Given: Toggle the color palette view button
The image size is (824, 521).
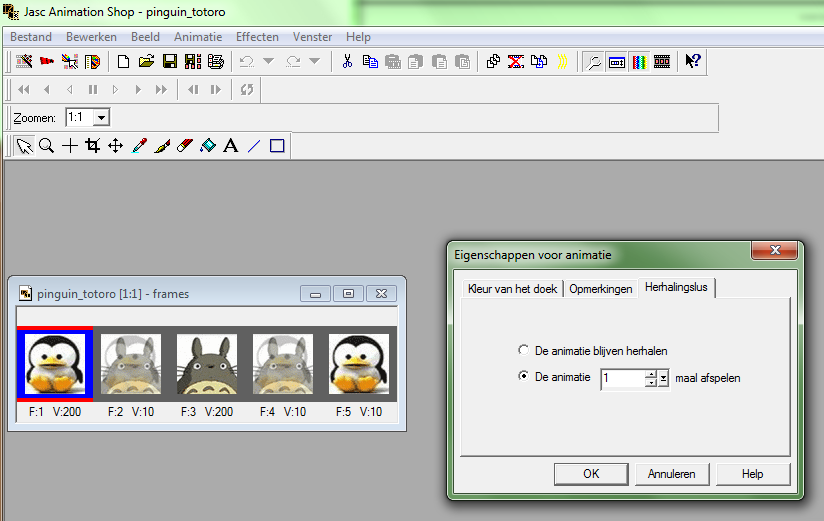Looking at the screenshot, I should [x=639, y=62].
